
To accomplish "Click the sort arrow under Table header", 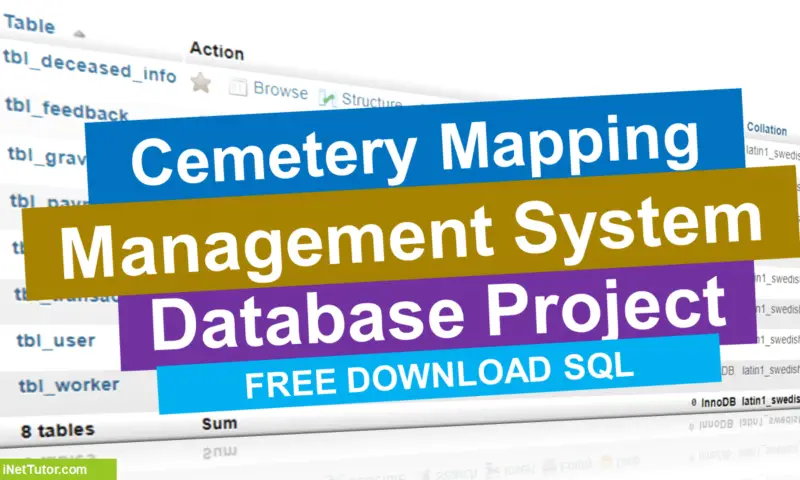I will pos(79,34).
